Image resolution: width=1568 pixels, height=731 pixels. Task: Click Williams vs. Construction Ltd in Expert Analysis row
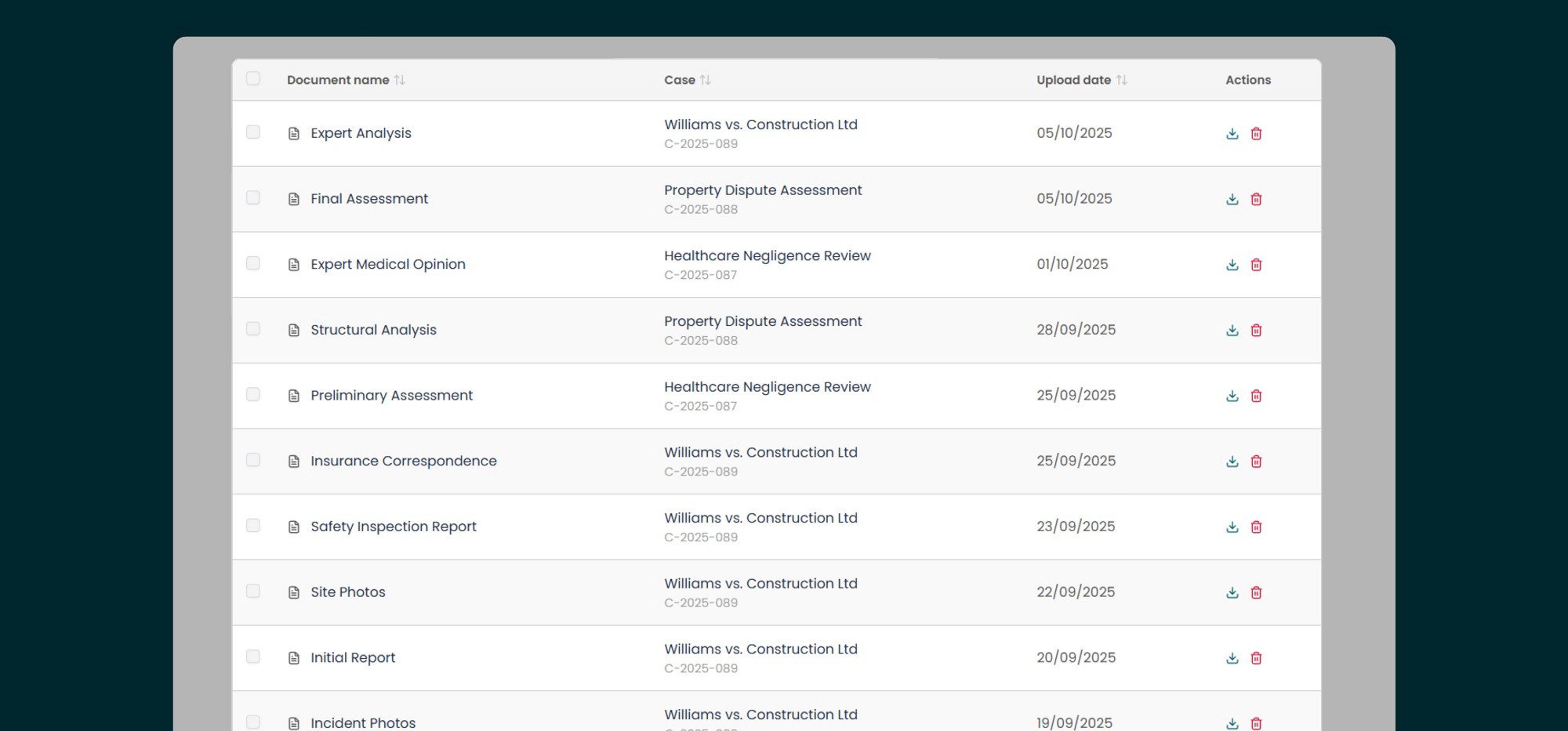click(760, 125)
